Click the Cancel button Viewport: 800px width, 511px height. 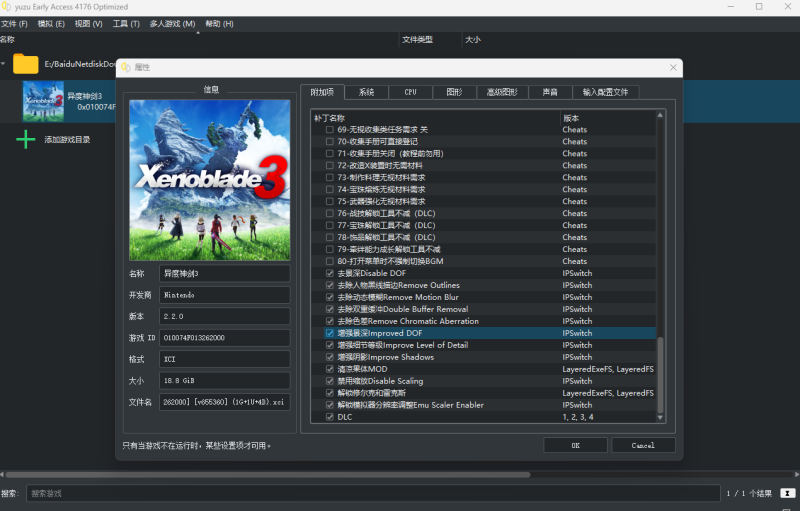pos(643,445)
